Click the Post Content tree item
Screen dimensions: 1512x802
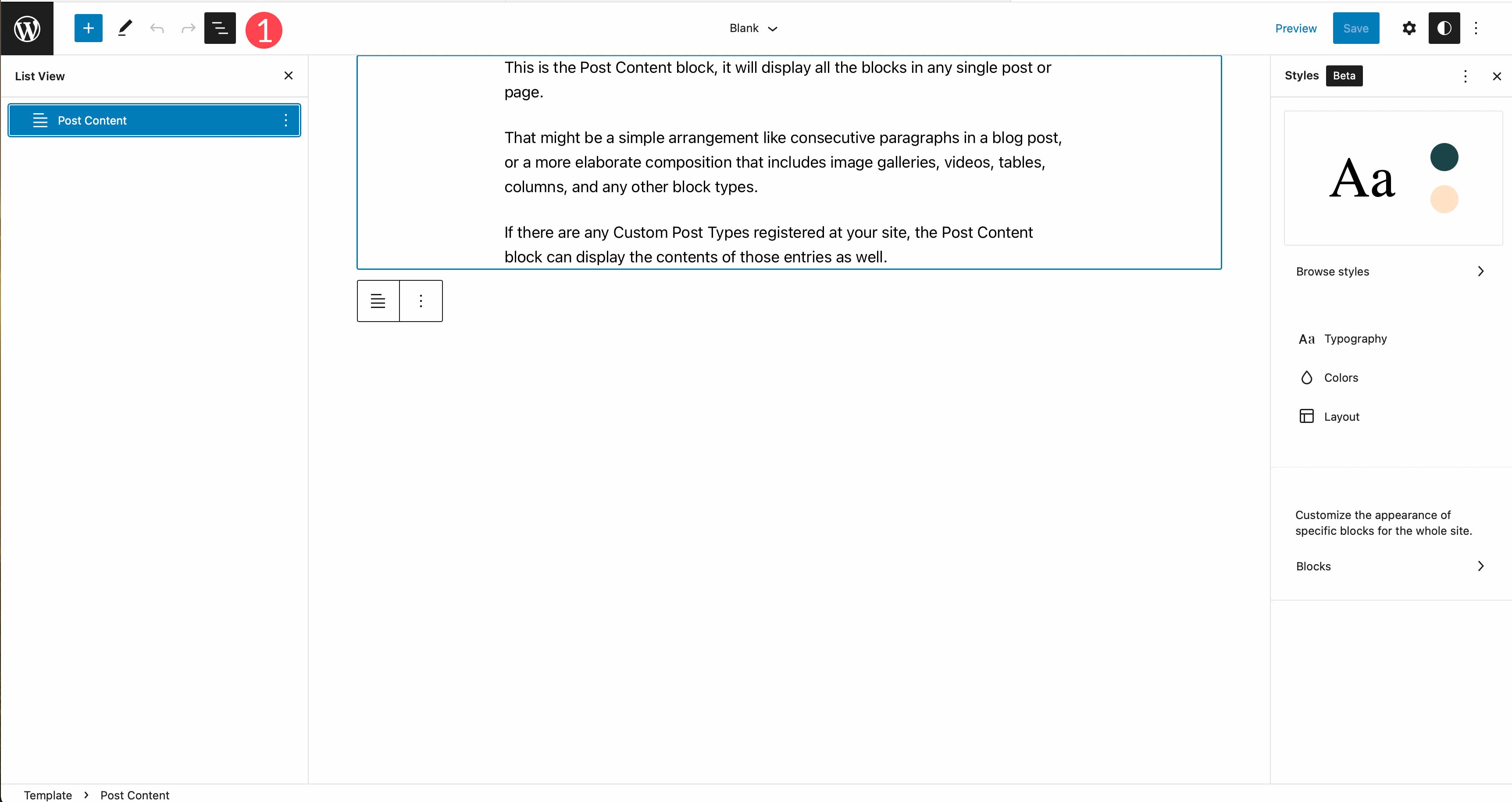pyautogui.click(x=155, y=120)
